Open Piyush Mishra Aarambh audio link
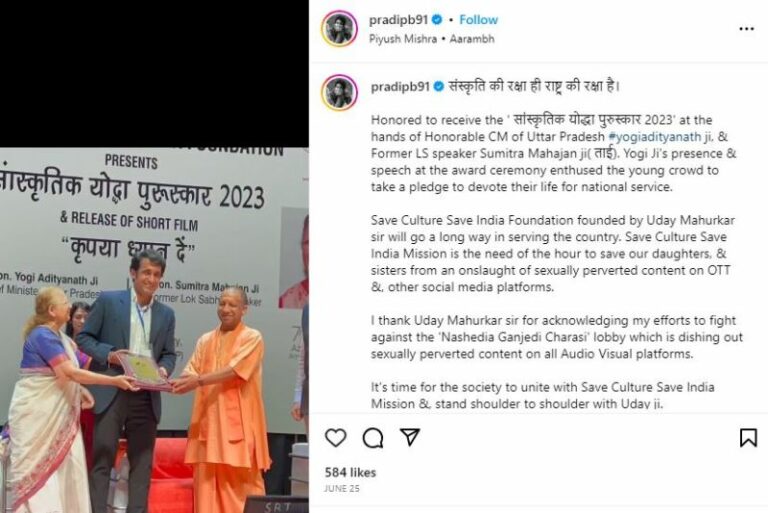The height and width of the screenshot is (513, 768). click(x=432, y=39)
